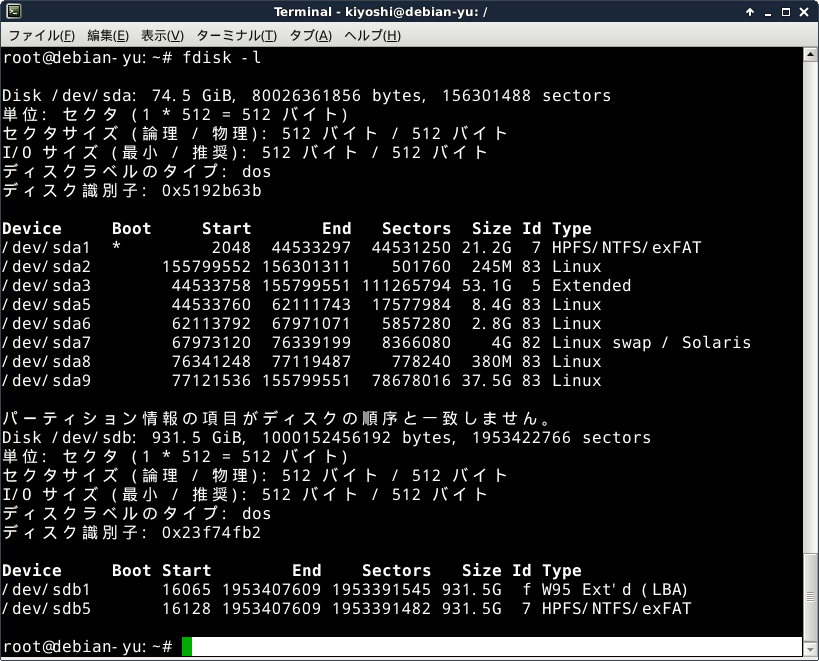819x661 pixels.
Task: Click the green cursor at the prompt
Action: point(187,647)
